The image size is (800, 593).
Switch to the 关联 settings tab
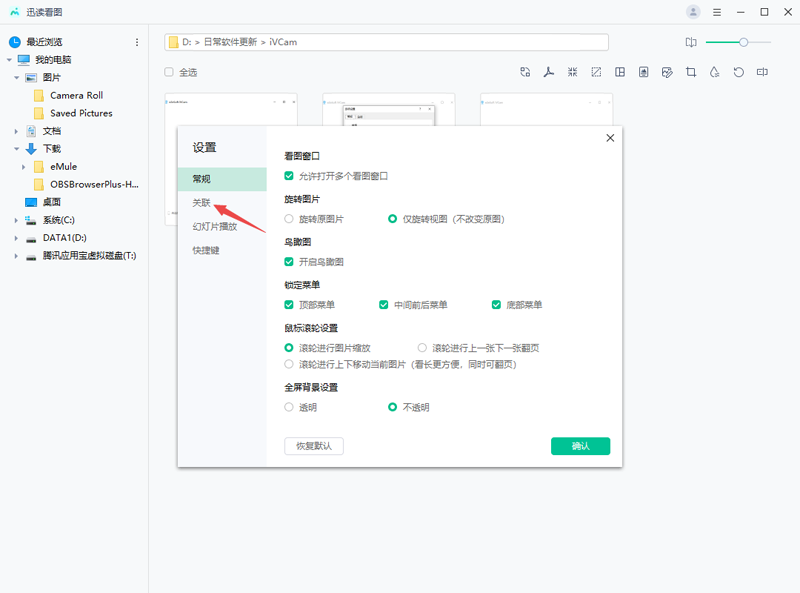(x=202, y=202)
